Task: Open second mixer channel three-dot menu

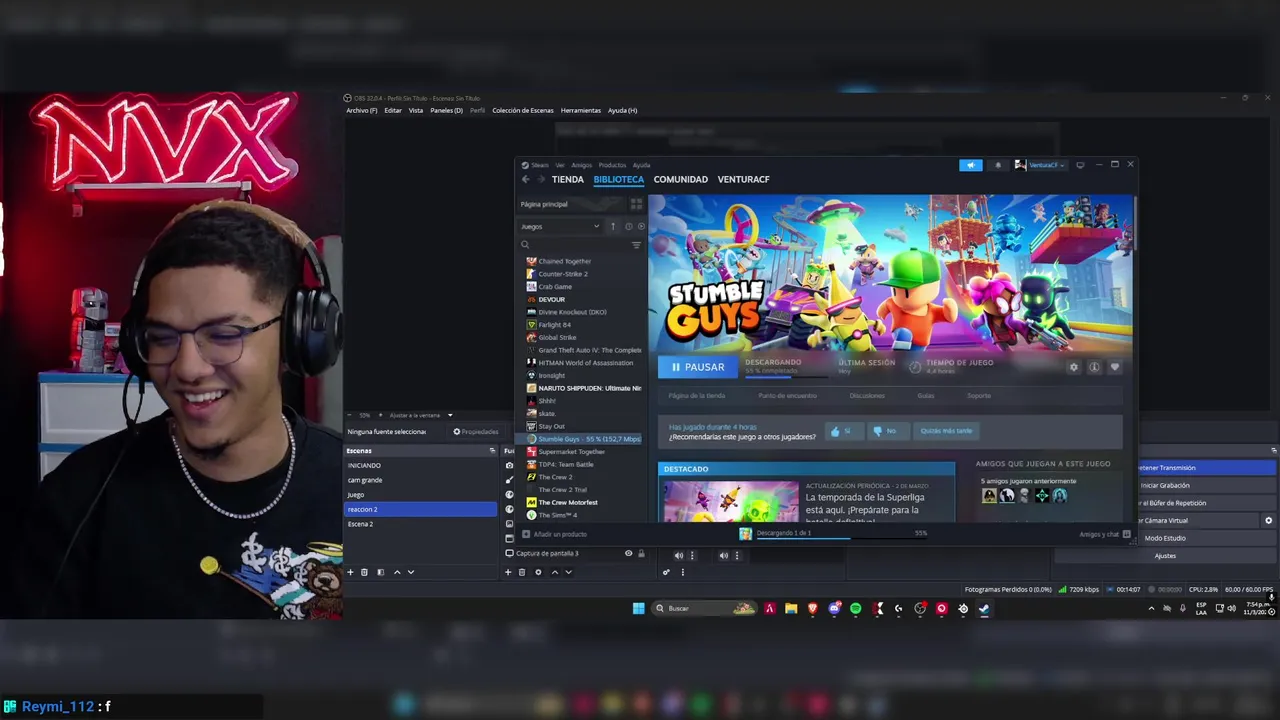Action: pyautogui.click(x=737, y=555)
